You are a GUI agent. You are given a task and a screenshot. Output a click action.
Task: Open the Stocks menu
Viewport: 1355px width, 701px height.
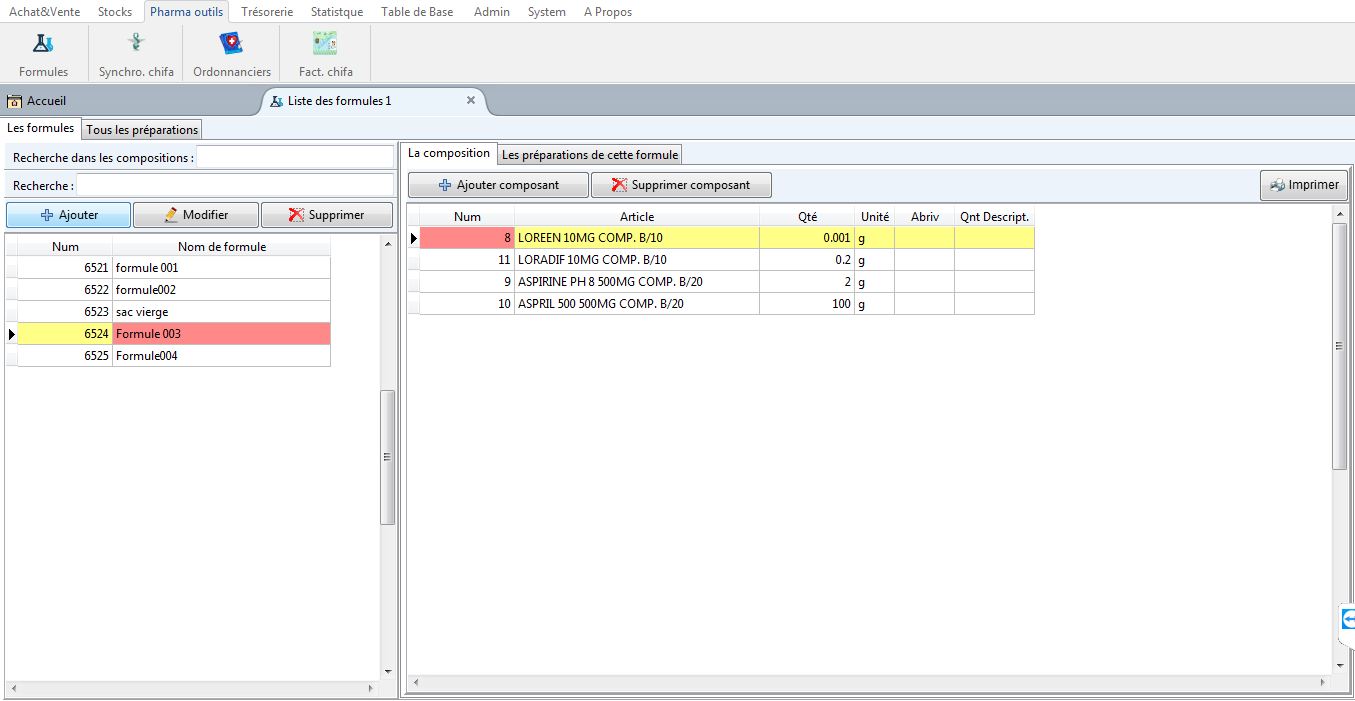(x=115, y=12)
